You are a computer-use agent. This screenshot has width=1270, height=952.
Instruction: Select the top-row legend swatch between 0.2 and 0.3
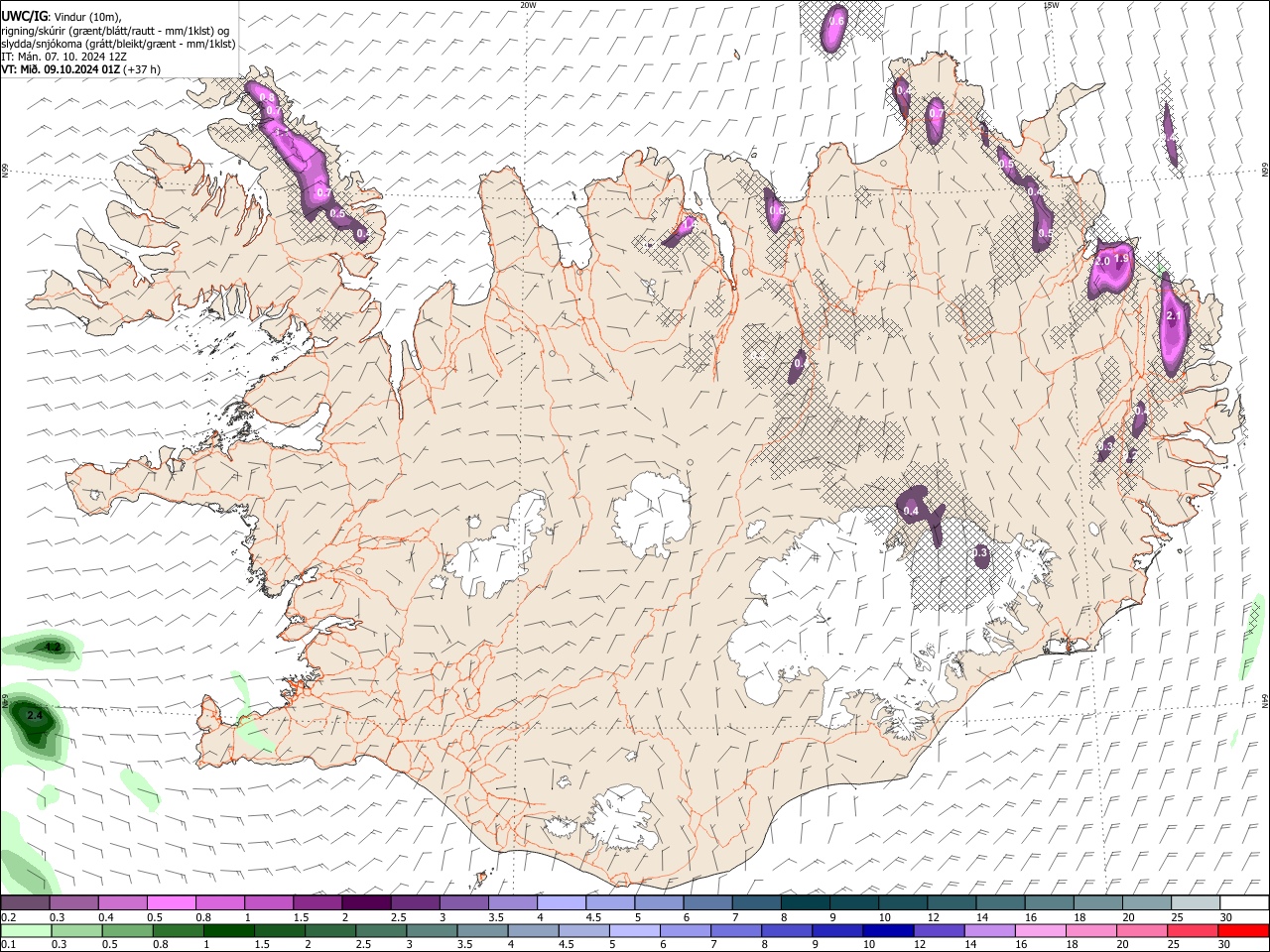click(x=25, y=902)
